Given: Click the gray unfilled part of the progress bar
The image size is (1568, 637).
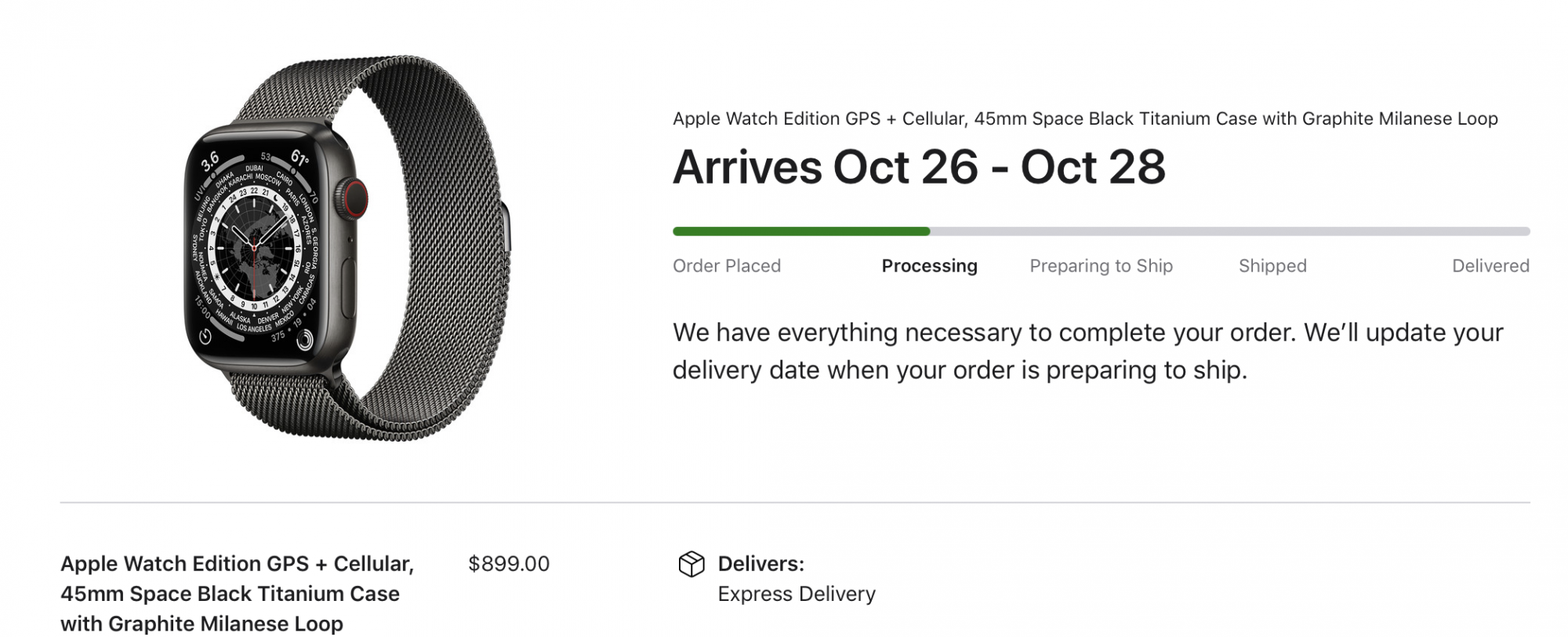Looking at the screenshot, I should pyautogui.click(x=1229, y=231).
